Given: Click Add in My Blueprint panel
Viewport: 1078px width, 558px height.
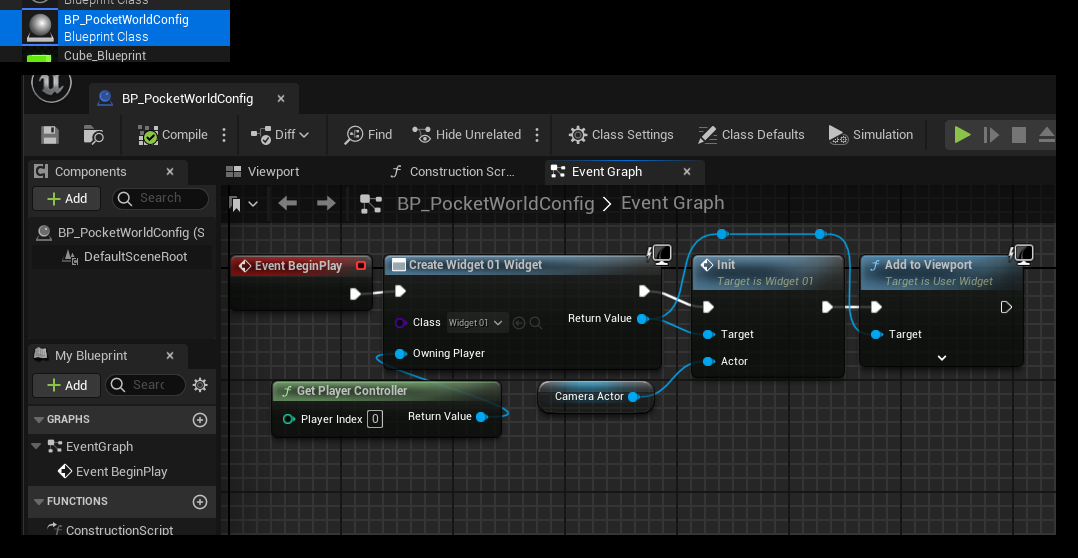Looking at the screenshot, I should [x=67, y=386].
